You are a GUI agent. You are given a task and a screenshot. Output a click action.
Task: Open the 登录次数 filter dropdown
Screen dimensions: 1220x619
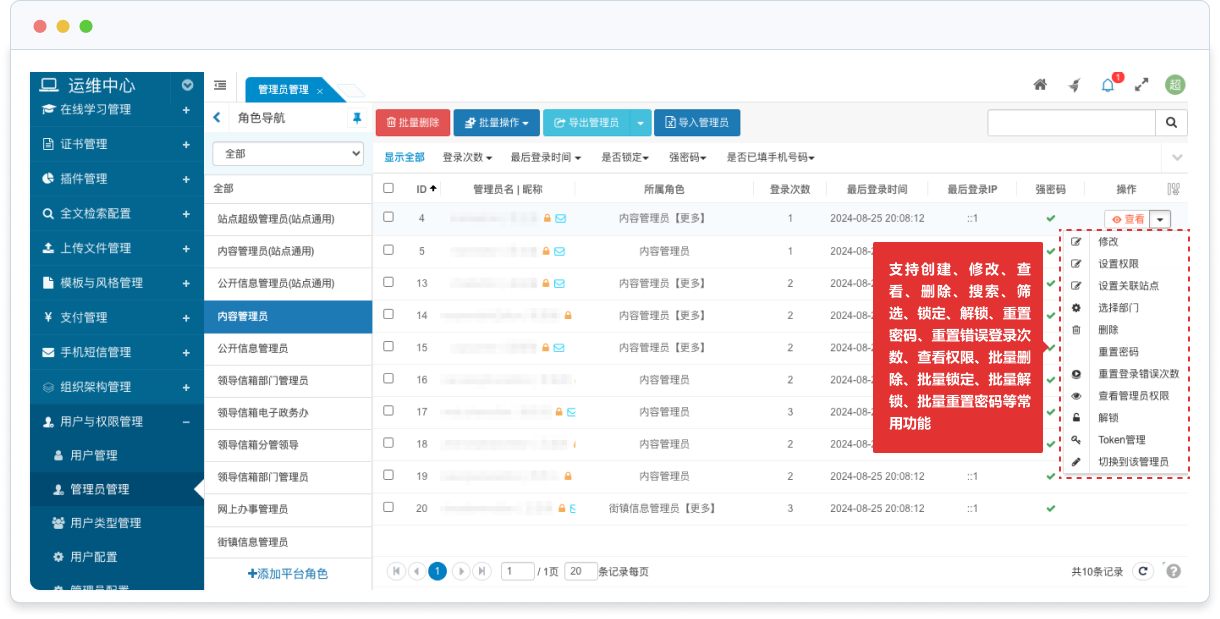pos(467,157)
